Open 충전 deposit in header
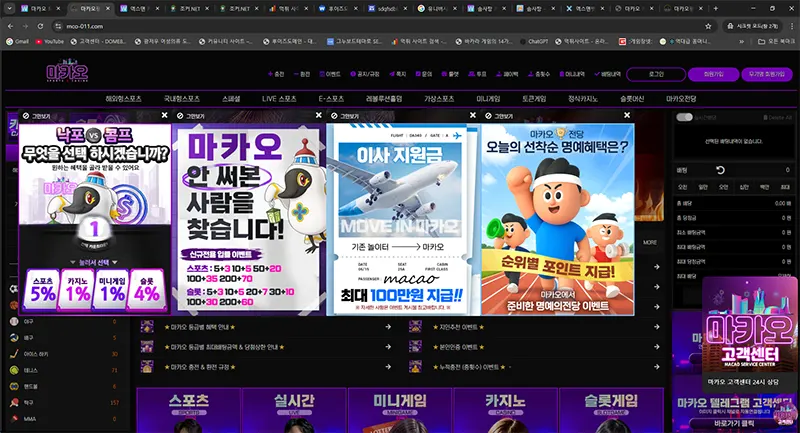This screenshot has width=800, height=433. coord(276,74)
